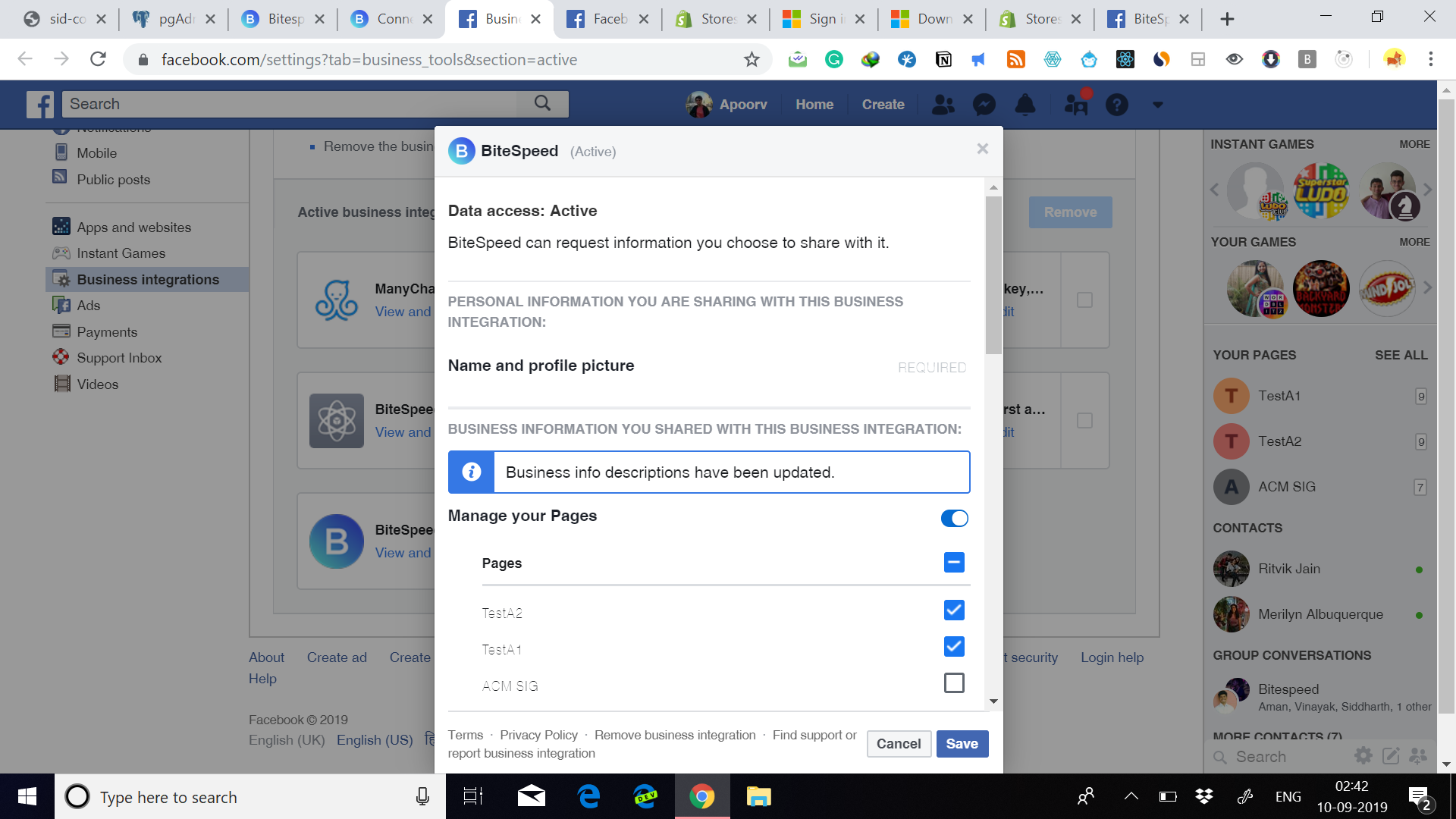1456x819 pixels.
Task: Close the BiteSpeed dialog with X
Action: click(982, 149)
